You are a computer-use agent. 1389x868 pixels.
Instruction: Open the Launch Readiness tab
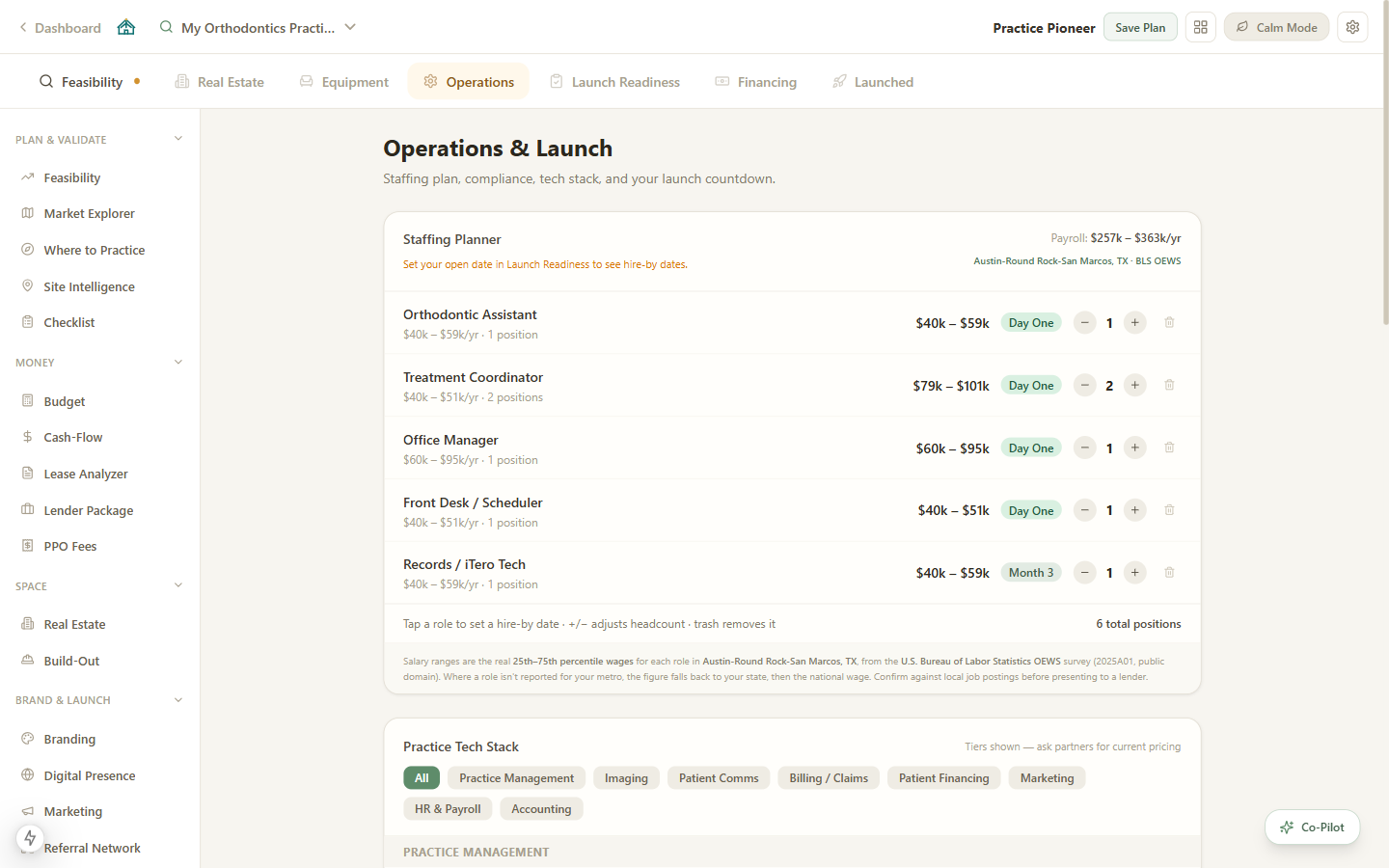[x=615, y=82]
